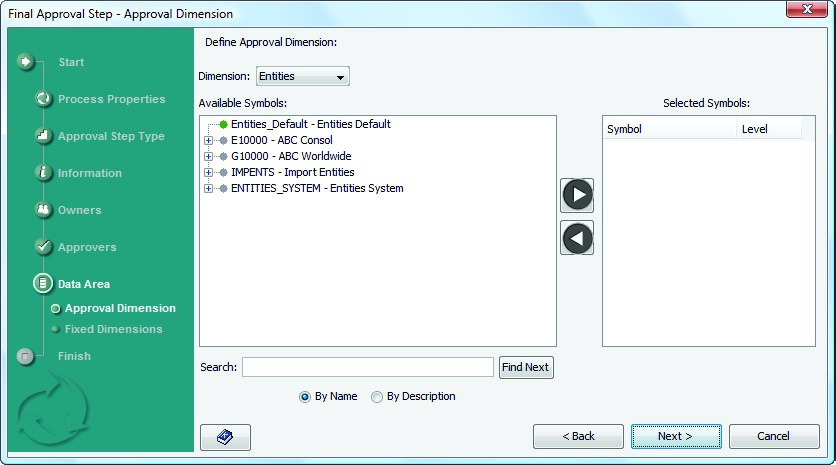Click the gray node icon of E10000

(223, 140)
